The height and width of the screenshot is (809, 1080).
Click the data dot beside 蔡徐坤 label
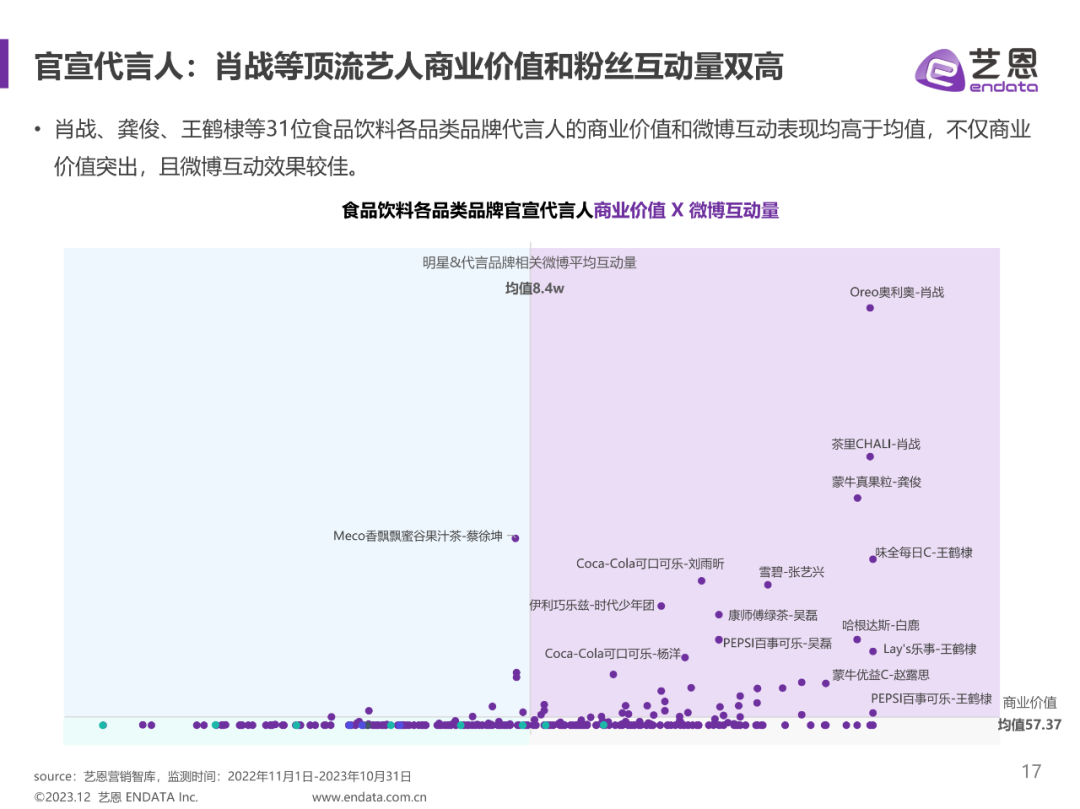click(515, 538)
